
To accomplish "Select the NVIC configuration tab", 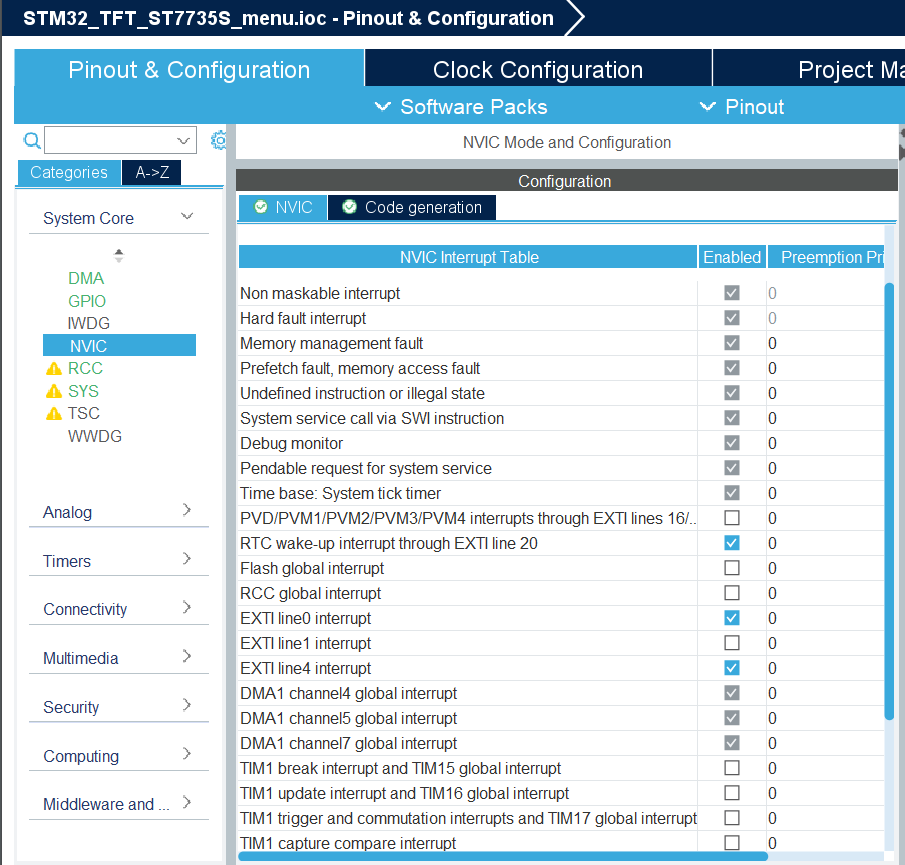I will [x=283, y=207].
